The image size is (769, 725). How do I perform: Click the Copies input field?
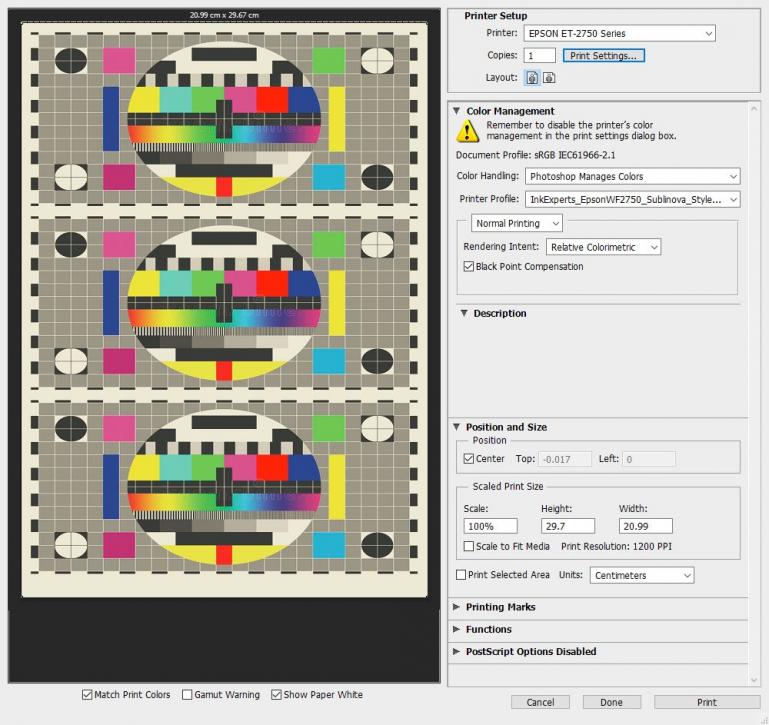[x=539, y=55]
